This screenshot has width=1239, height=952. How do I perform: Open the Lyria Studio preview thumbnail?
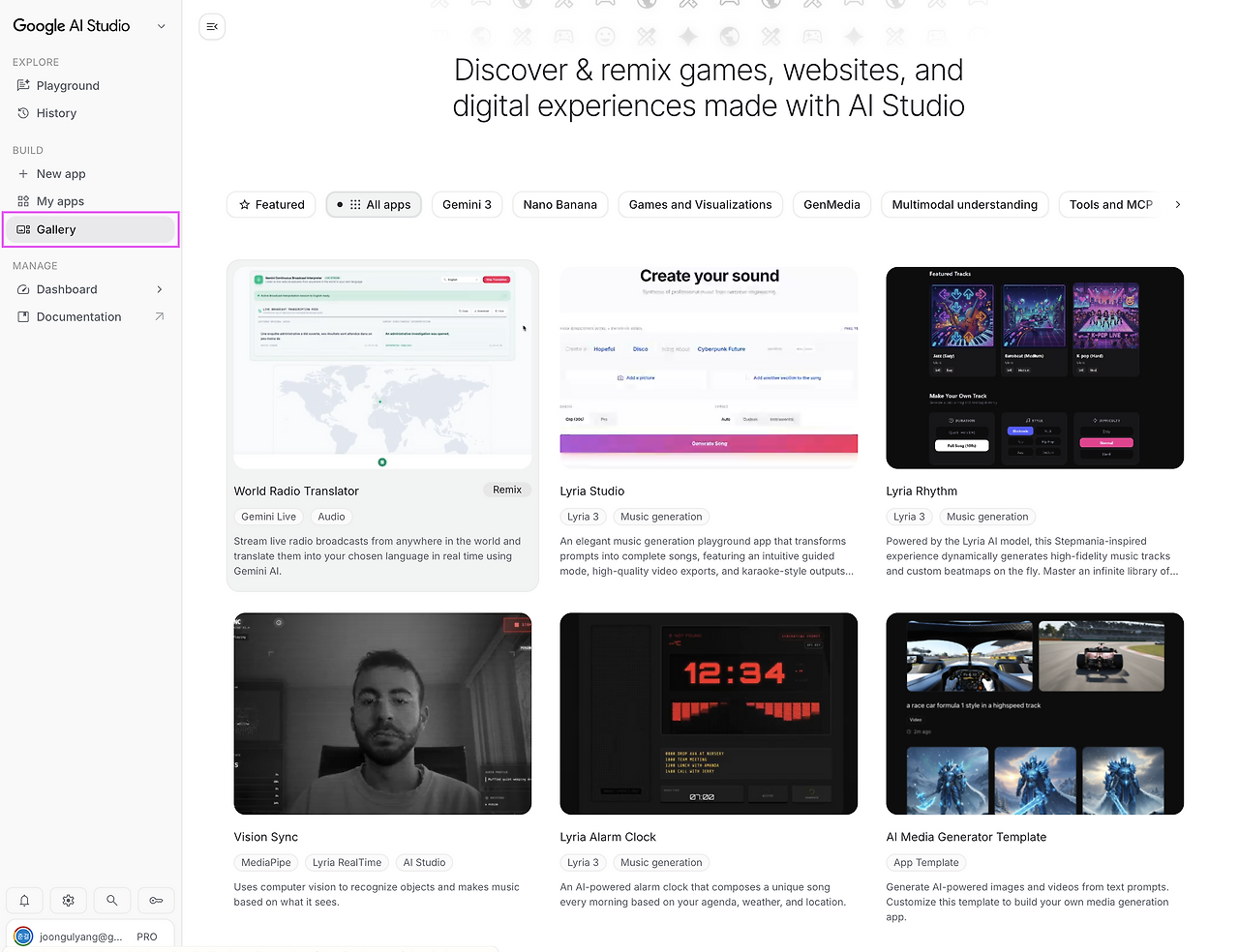click(709, 368)
